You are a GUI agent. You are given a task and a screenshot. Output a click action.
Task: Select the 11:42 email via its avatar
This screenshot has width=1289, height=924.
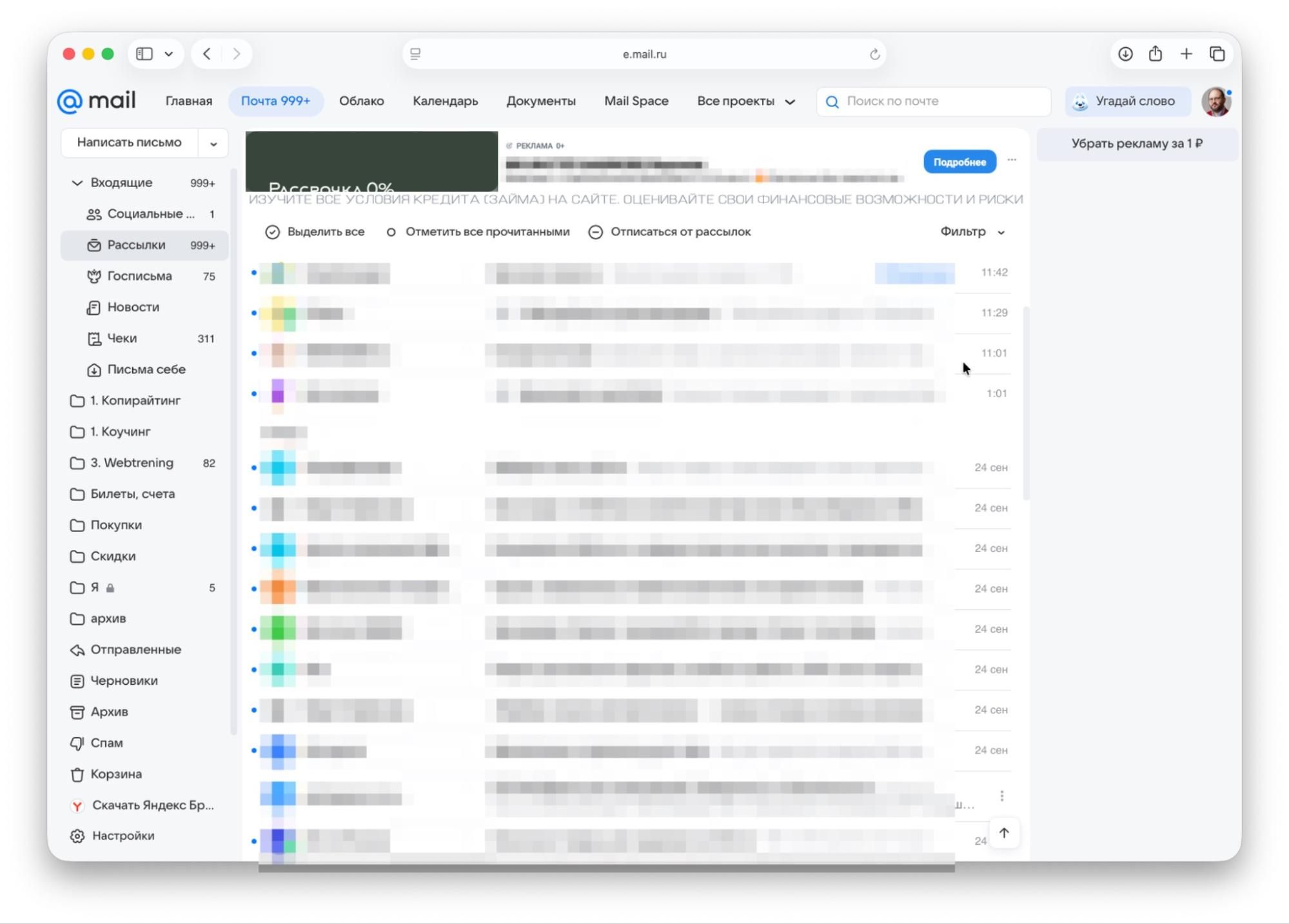click(278, 273)
